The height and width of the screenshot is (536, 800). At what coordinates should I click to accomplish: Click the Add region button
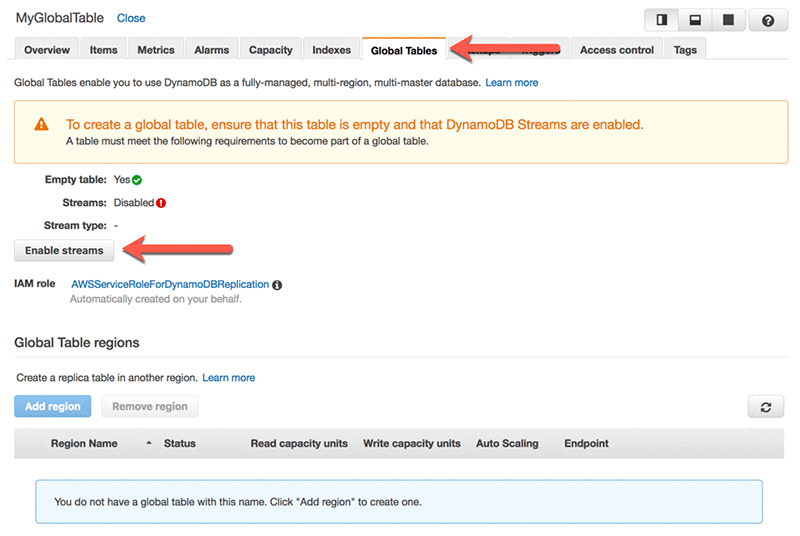[x=53, y=406]
